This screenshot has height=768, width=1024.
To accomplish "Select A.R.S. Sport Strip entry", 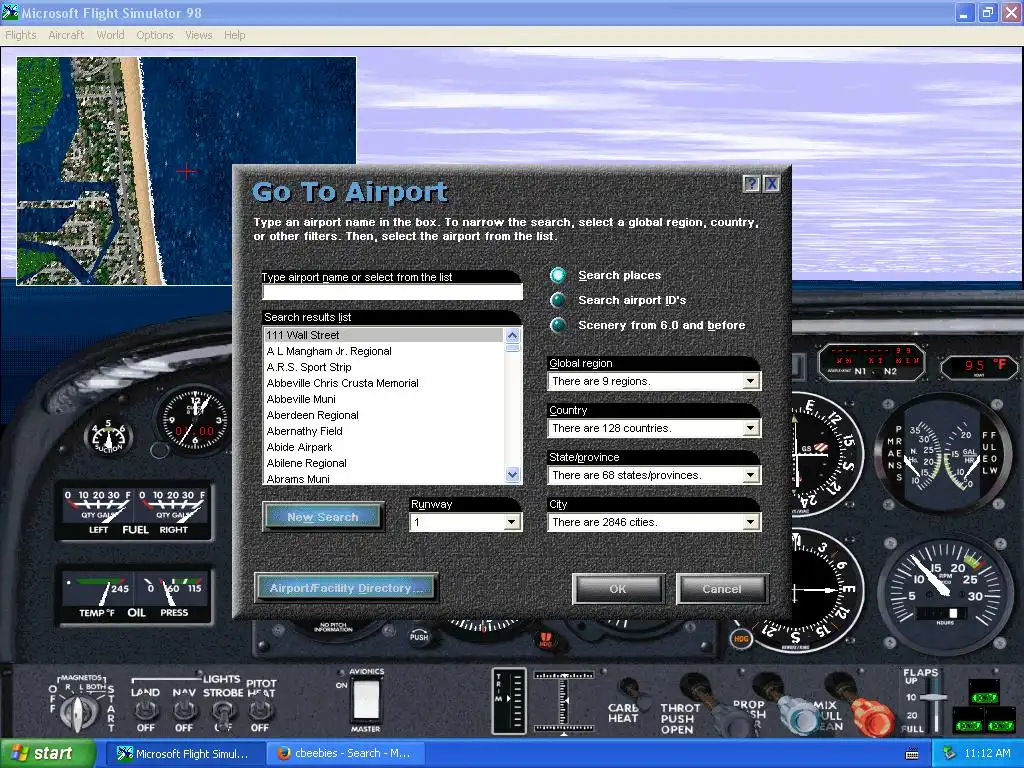I will pos(384,367).
